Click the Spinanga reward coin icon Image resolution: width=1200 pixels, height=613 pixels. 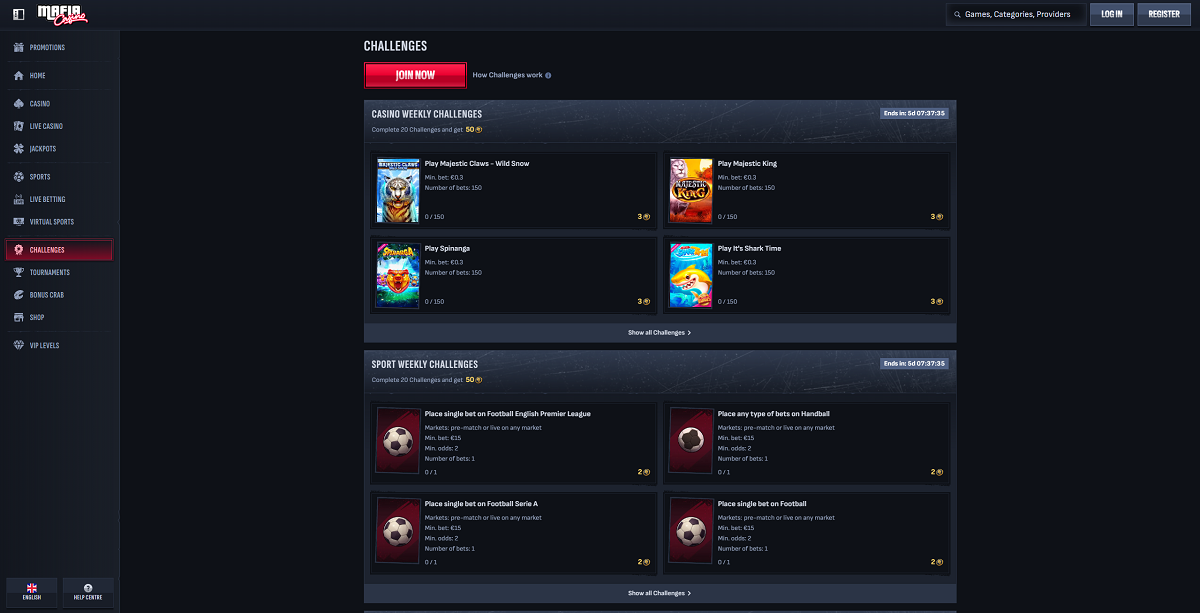[647, 301]
